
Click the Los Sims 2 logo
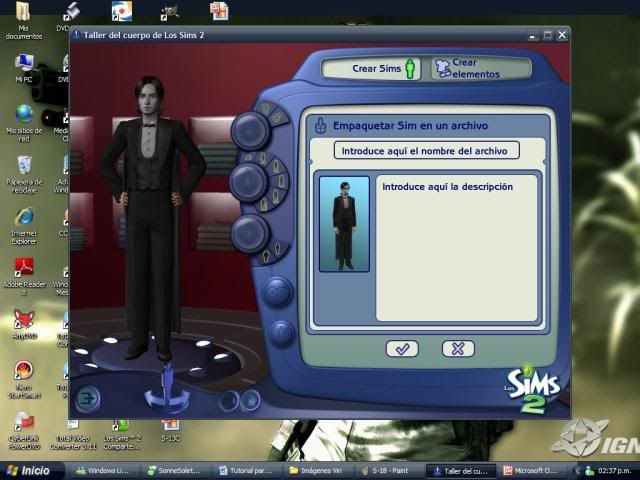tap(533, 389)
